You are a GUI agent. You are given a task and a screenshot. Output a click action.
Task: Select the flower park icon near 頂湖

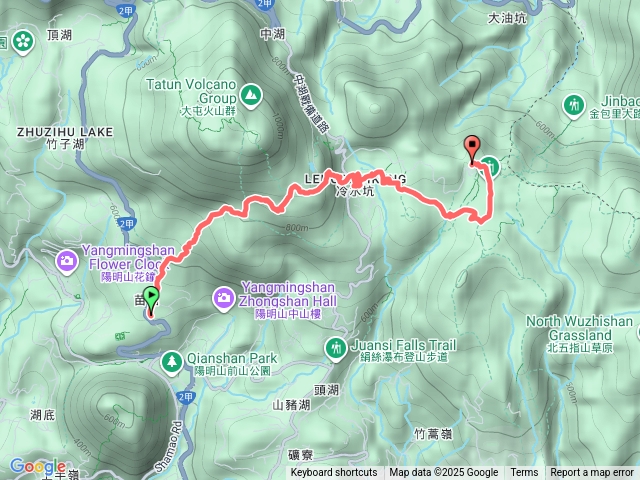23,42
